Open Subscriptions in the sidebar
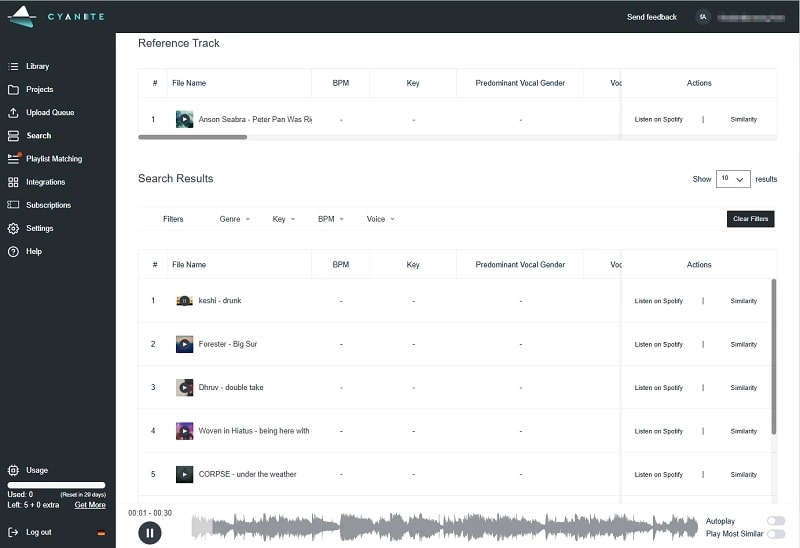 coord(48,205)
